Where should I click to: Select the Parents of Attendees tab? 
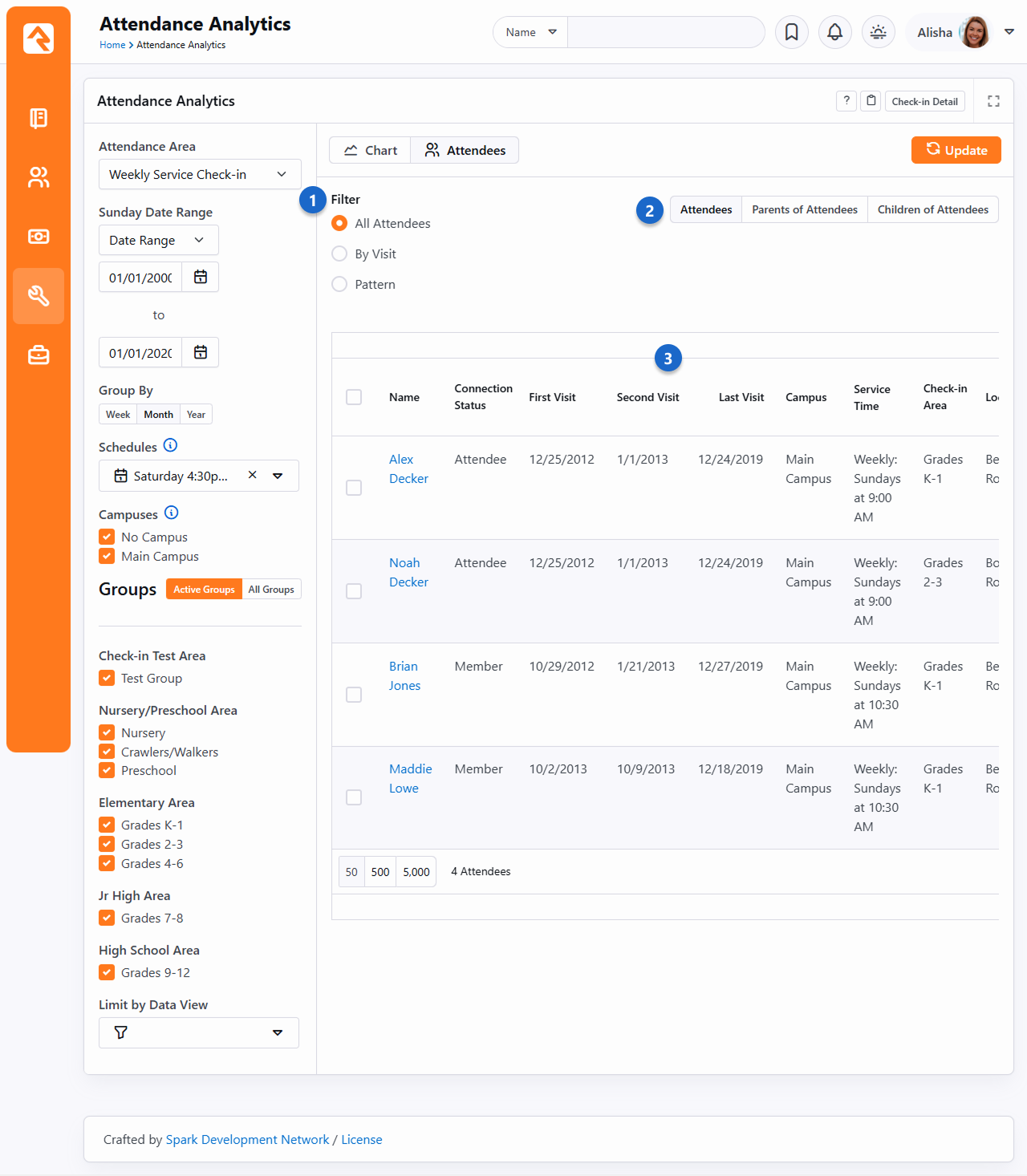tap(804, 209)
